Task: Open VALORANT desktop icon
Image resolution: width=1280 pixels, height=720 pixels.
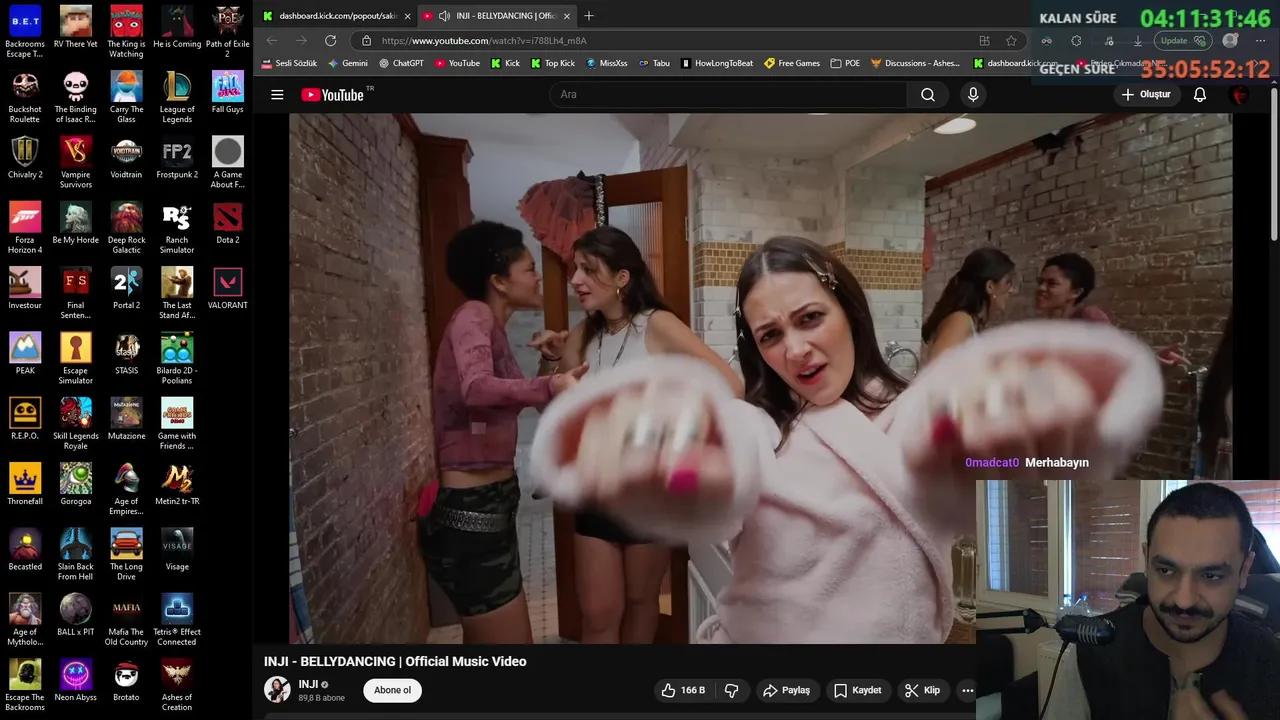Action: (x=228, y=288)
